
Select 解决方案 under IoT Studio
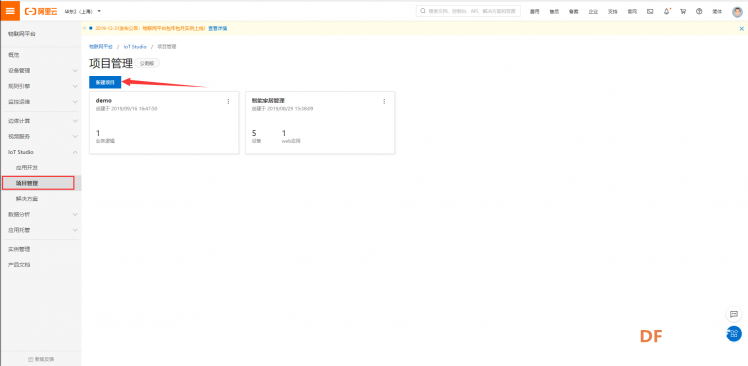click(27, 199)
